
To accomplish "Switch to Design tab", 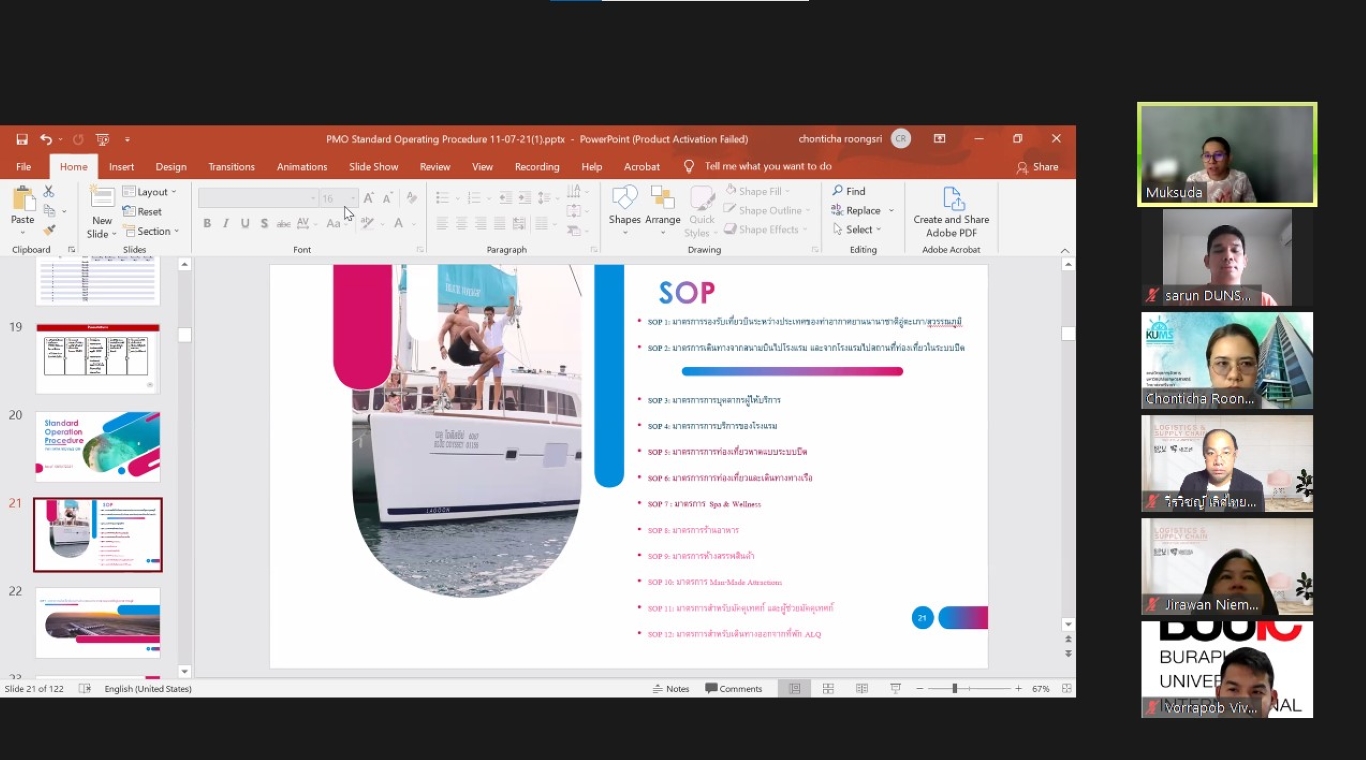I will click(171, 167).
